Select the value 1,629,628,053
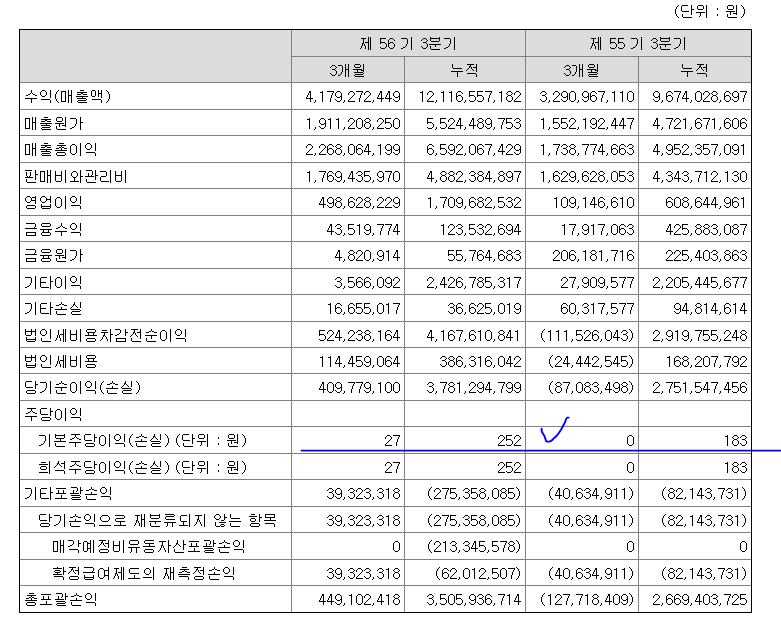The width and height of the screenshot is (781, 620). point(587,177)
